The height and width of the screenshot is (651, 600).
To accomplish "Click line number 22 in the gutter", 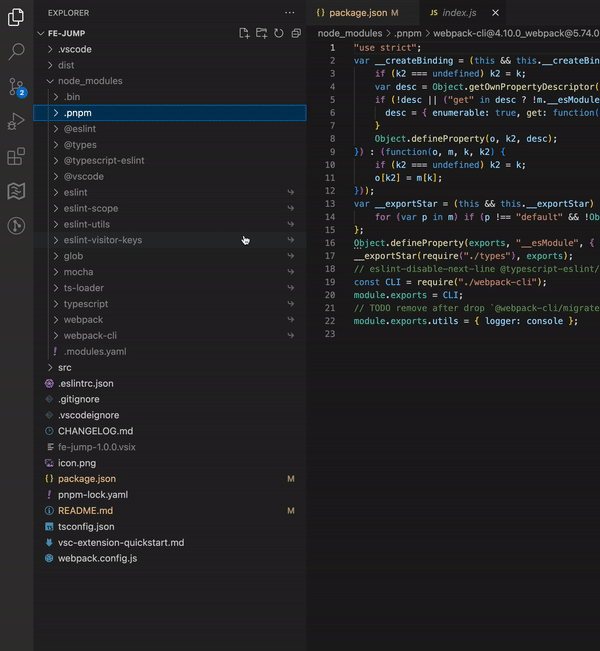I will pyautogui.click(x=330, y=321).
